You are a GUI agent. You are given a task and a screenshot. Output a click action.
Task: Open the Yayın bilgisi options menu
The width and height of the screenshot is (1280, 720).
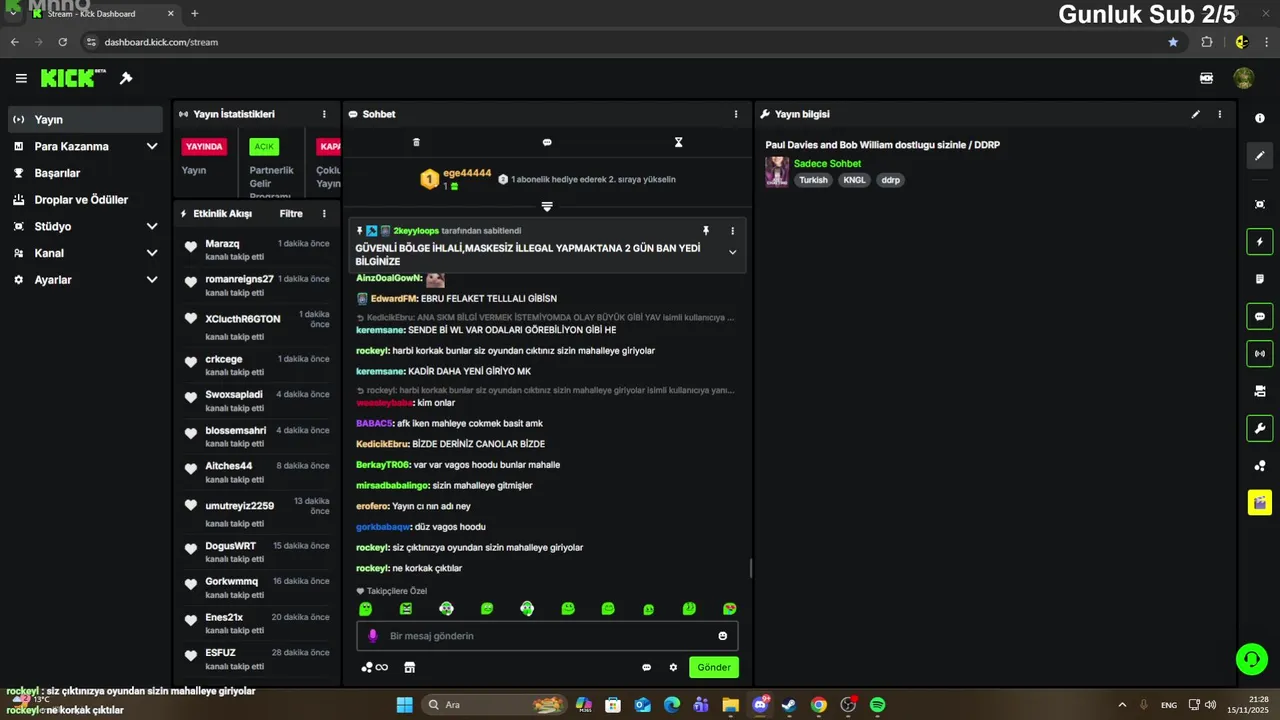tap(1220, 114)
